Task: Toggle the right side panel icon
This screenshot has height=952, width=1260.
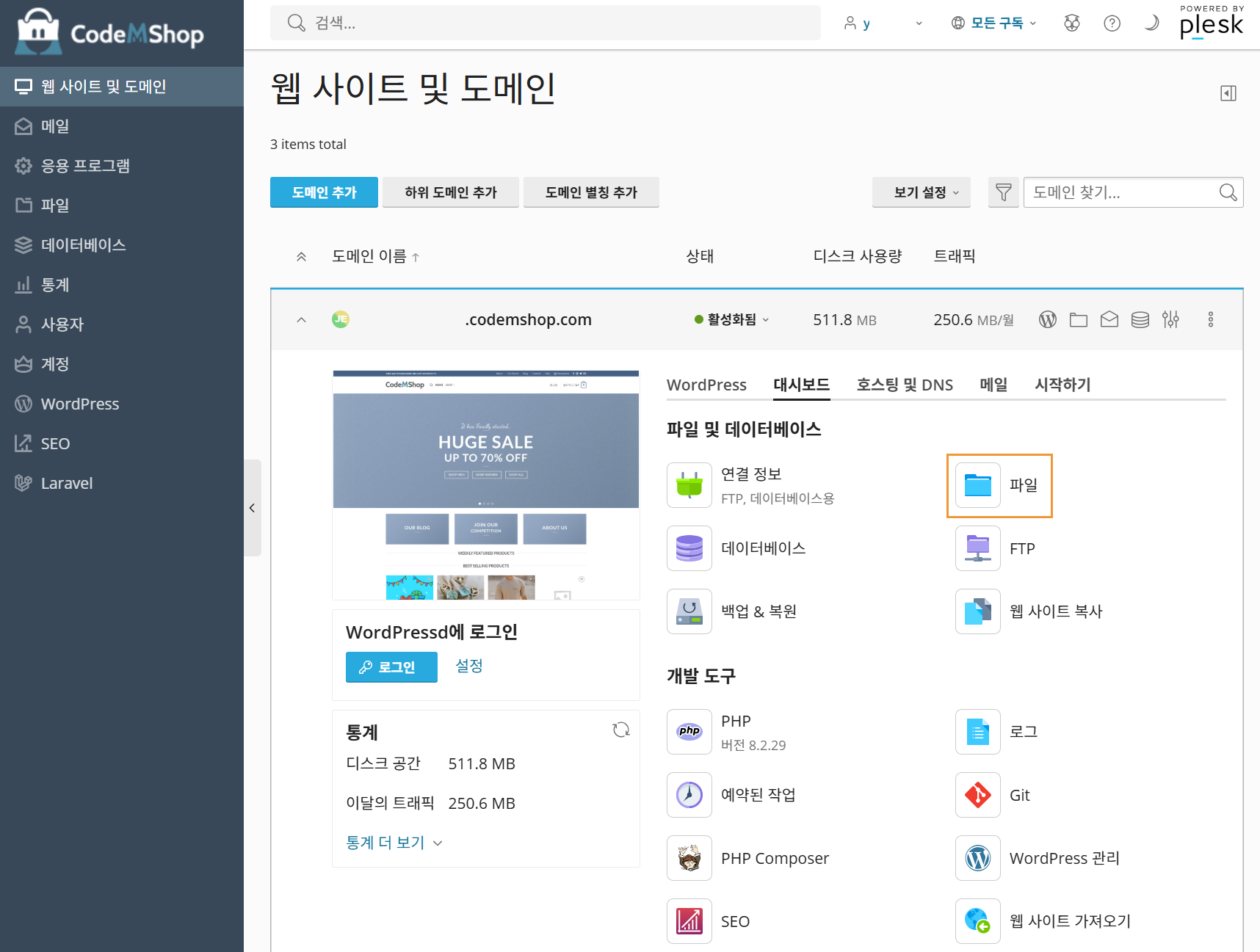Action: pos(1228,93)
